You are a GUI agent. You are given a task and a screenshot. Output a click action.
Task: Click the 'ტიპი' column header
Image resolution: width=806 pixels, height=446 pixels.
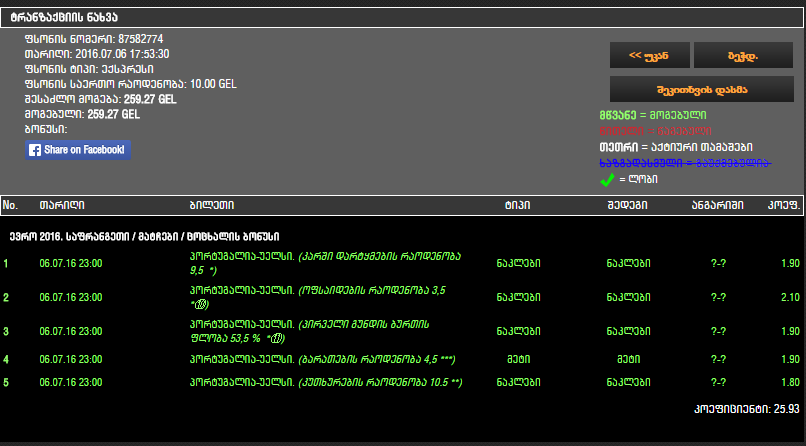coord(517,206)
